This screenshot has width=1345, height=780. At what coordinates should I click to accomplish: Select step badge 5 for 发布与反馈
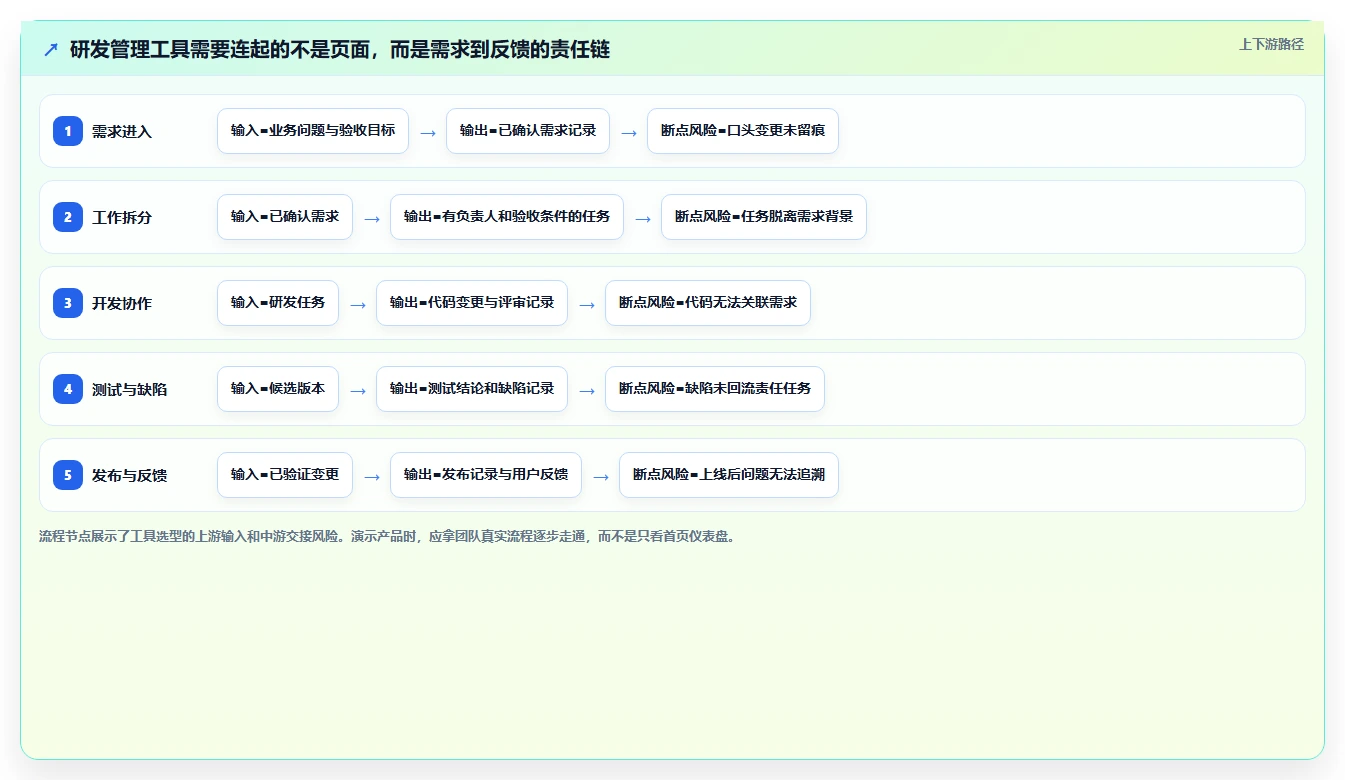click(68, 475)
